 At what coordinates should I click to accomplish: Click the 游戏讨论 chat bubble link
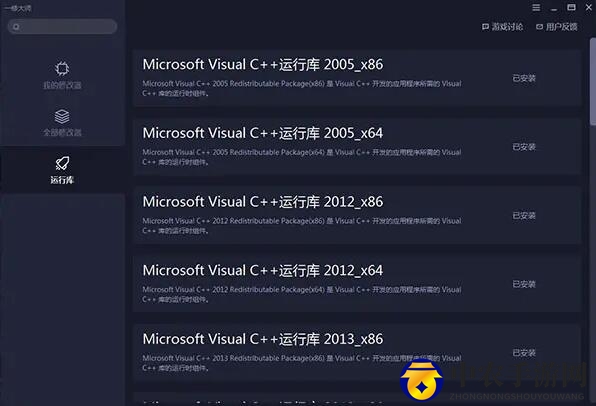(x=502, y=27)
